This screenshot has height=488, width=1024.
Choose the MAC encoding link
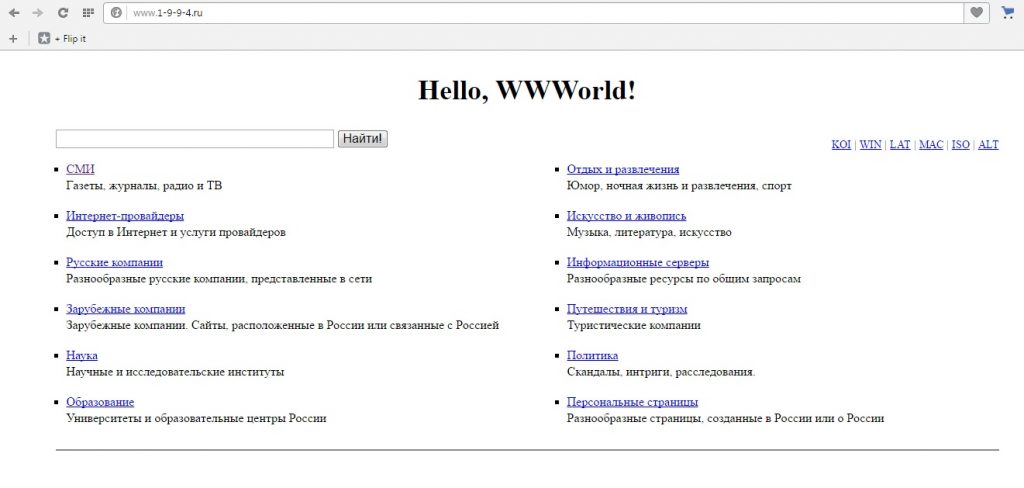pyautogui.click(x=931, y=145)
